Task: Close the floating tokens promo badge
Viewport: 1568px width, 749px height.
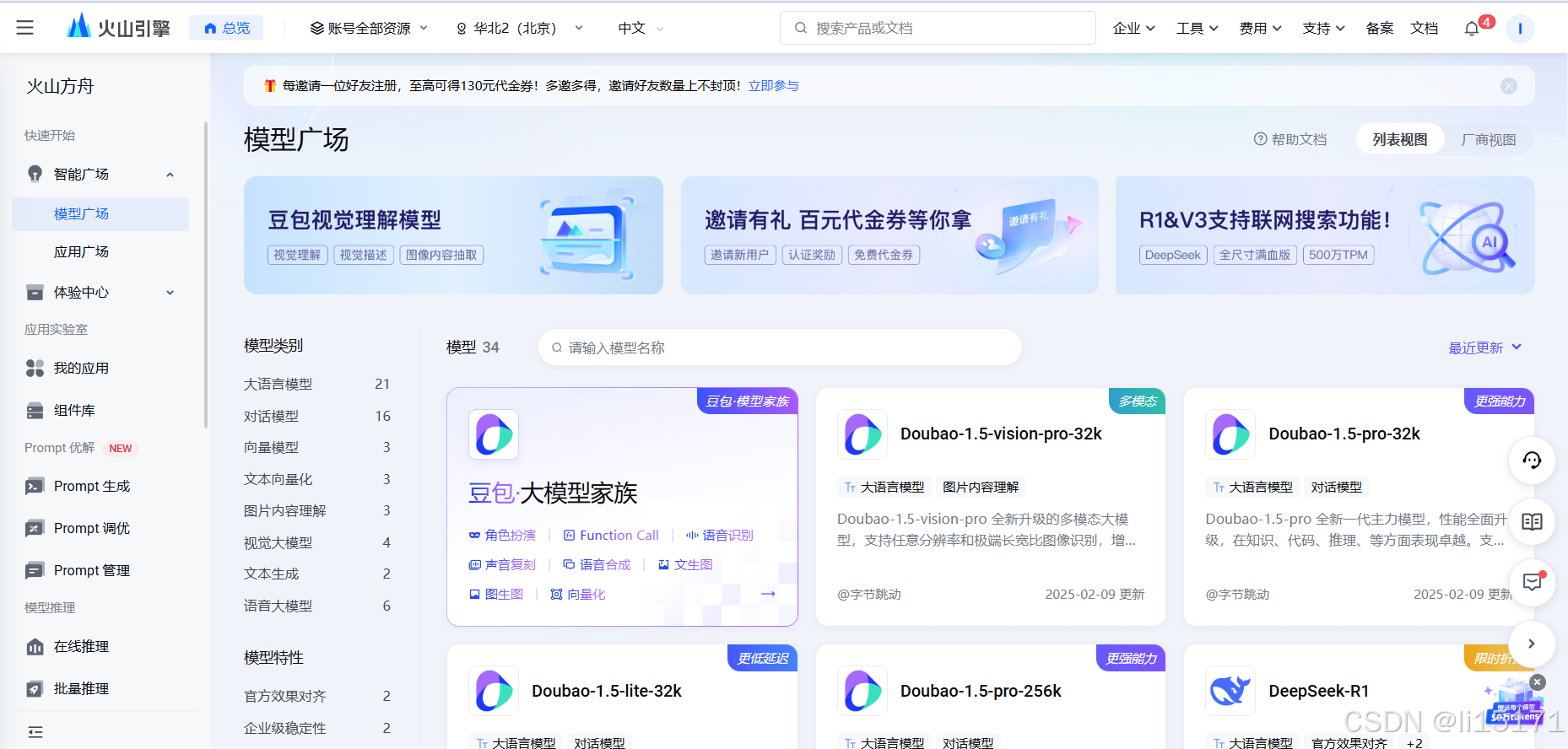Action: pos(1538,682)
